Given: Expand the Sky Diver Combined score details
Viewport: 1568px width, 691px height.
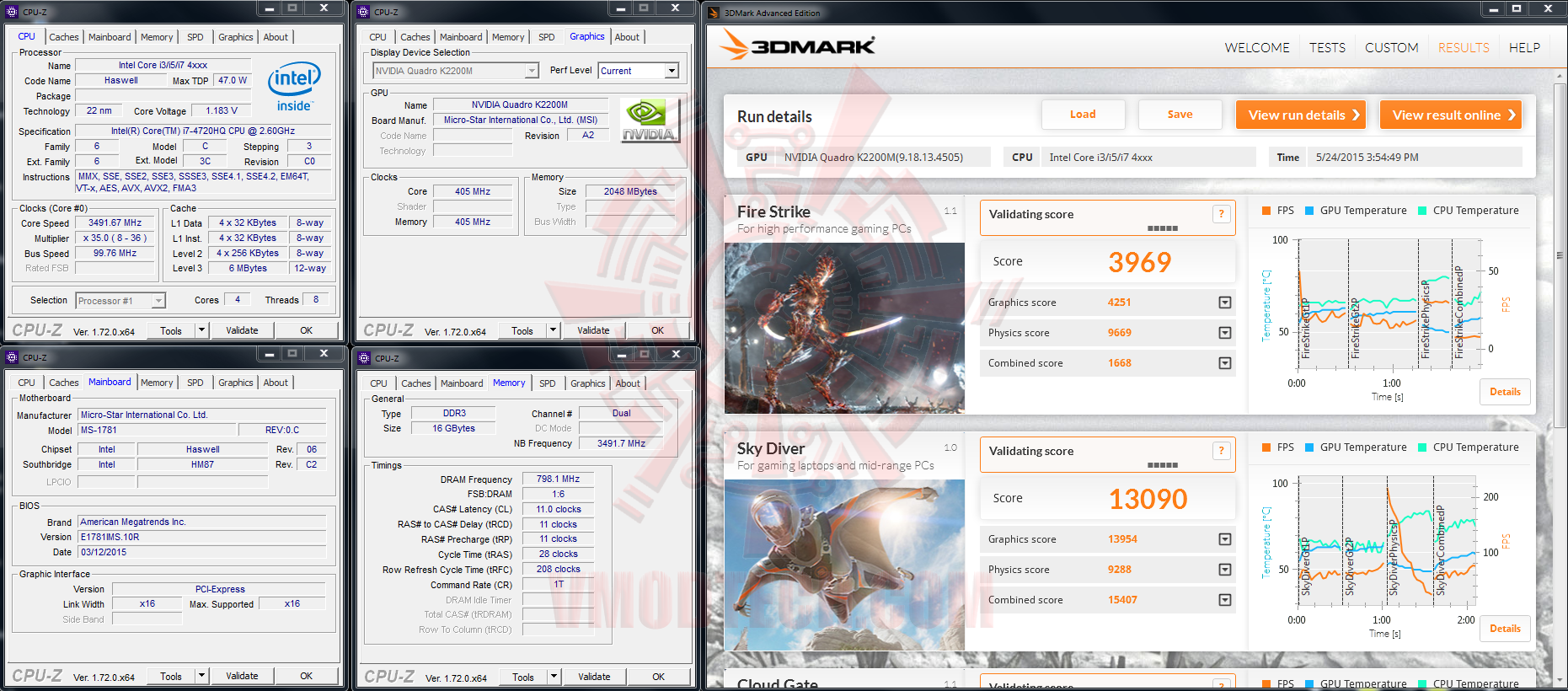Looking at the screenshot, I should click(x=1225, y=600).
